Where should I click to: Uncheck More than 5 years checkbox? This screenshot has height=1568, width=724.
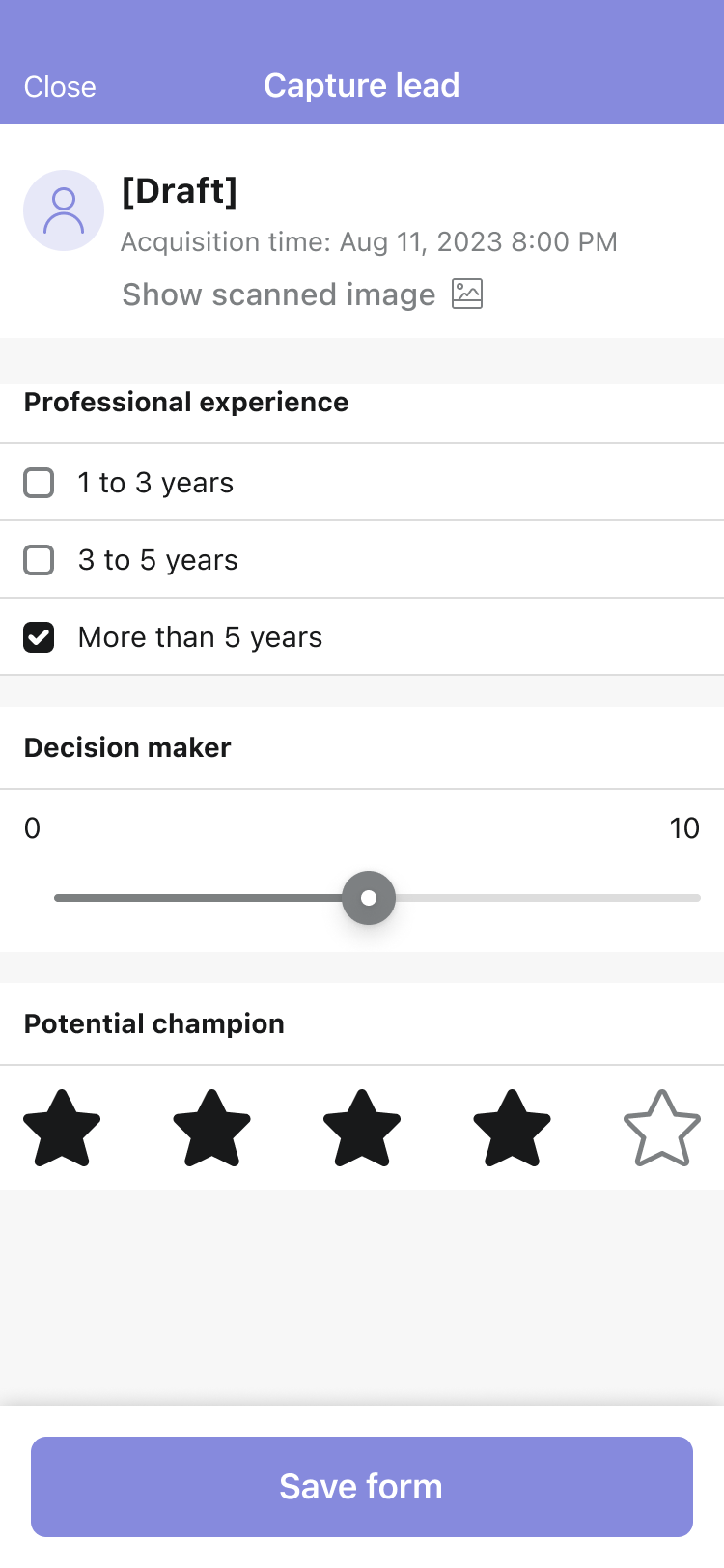coord(39,637)
